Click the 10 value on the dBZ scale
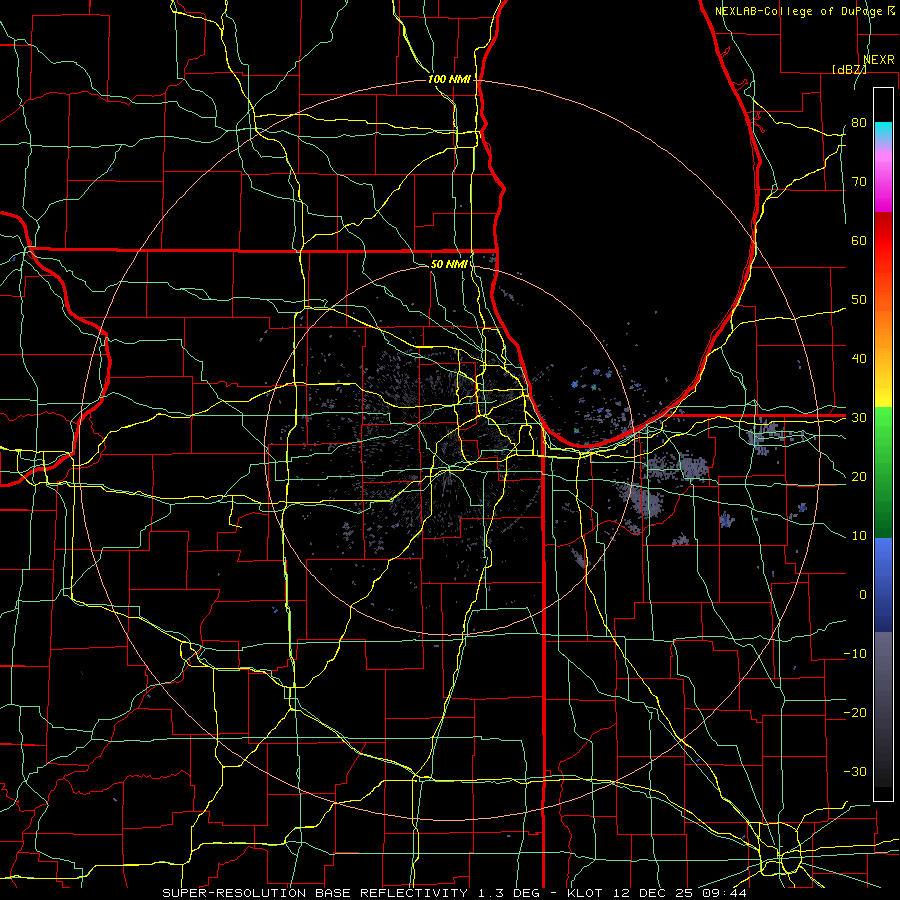 point(859,536)
